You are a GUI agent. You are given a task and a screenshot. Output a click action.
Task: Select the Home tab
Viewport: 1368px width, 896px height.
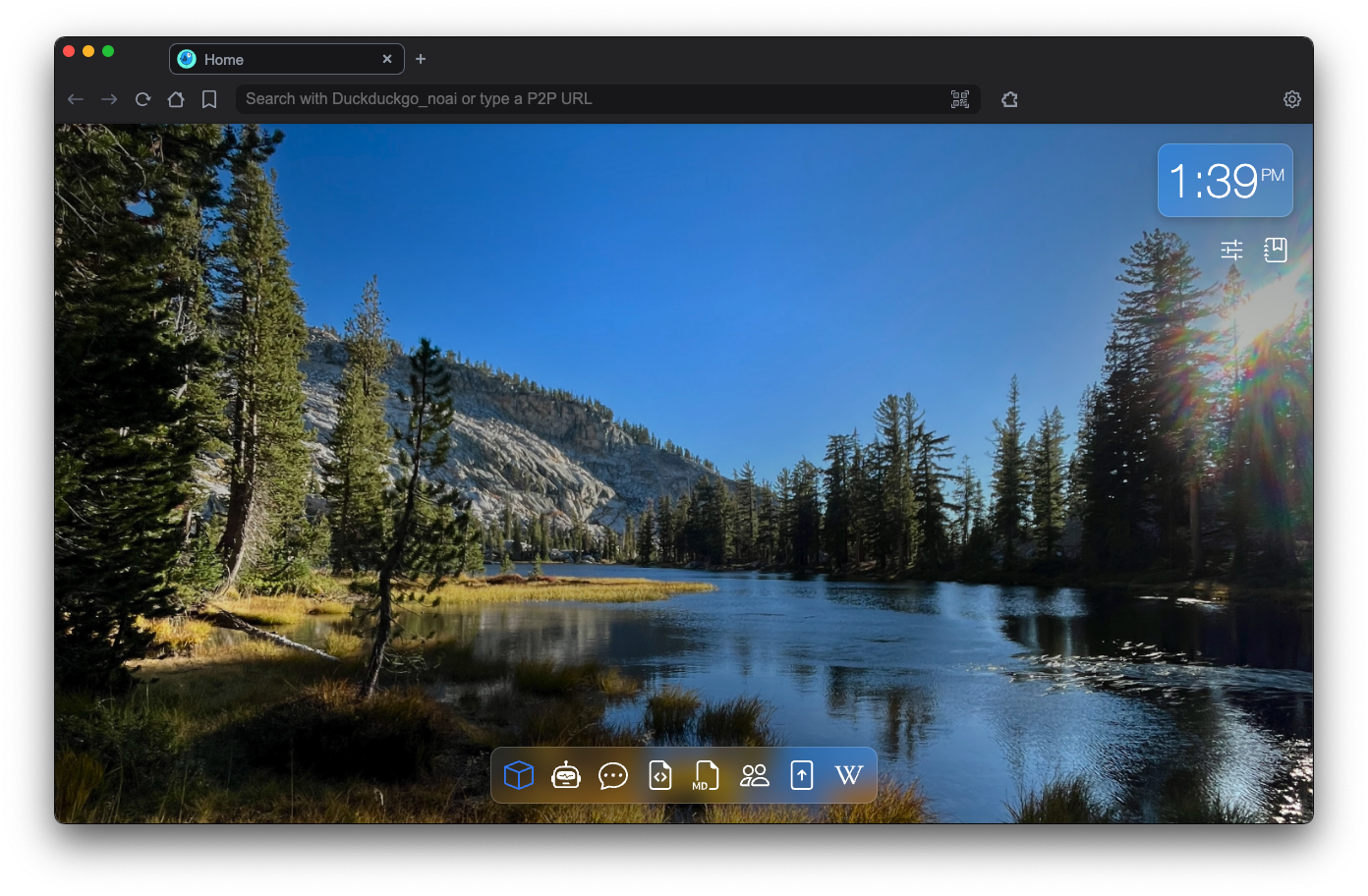[x=287, y=59]
